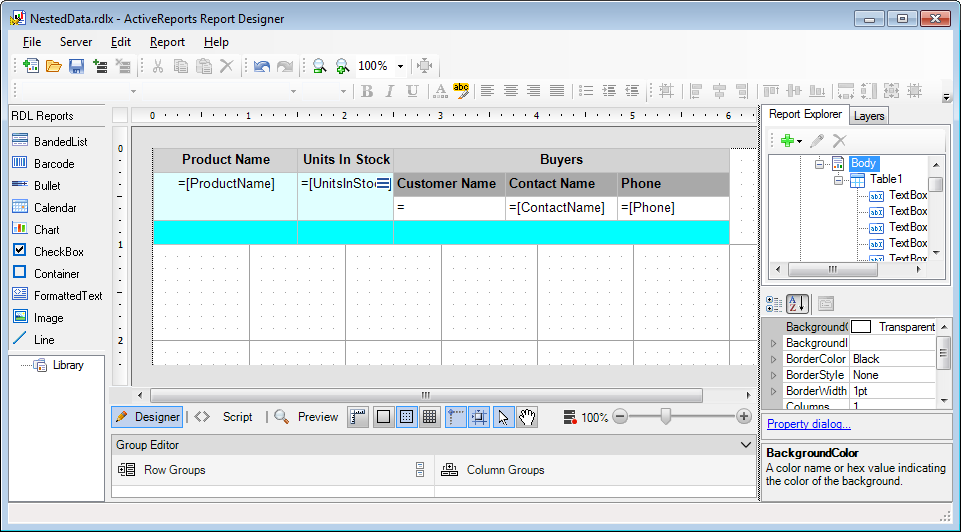Open the toolbar overflow options arrow
This screenshot has height=532, width=961.
pos(946,97)
